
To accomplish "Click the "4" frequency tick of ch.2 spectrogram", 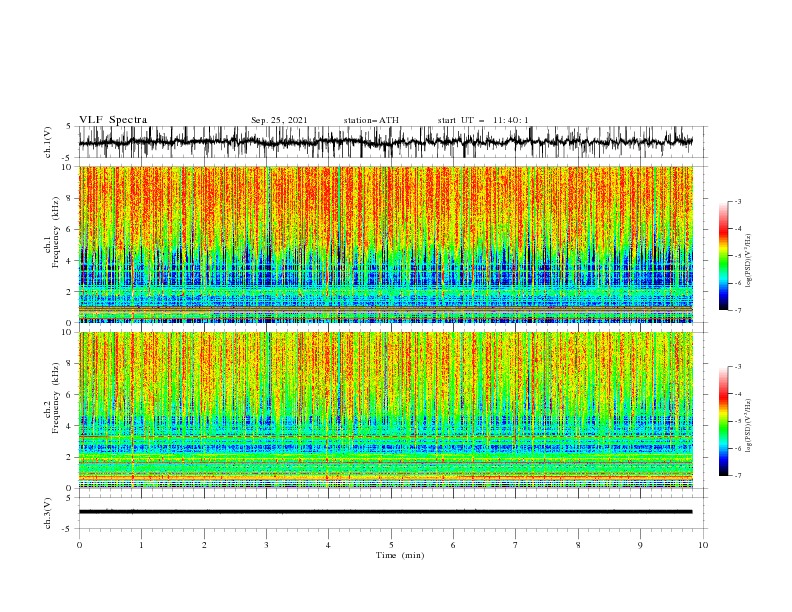I will pos(70,426).
